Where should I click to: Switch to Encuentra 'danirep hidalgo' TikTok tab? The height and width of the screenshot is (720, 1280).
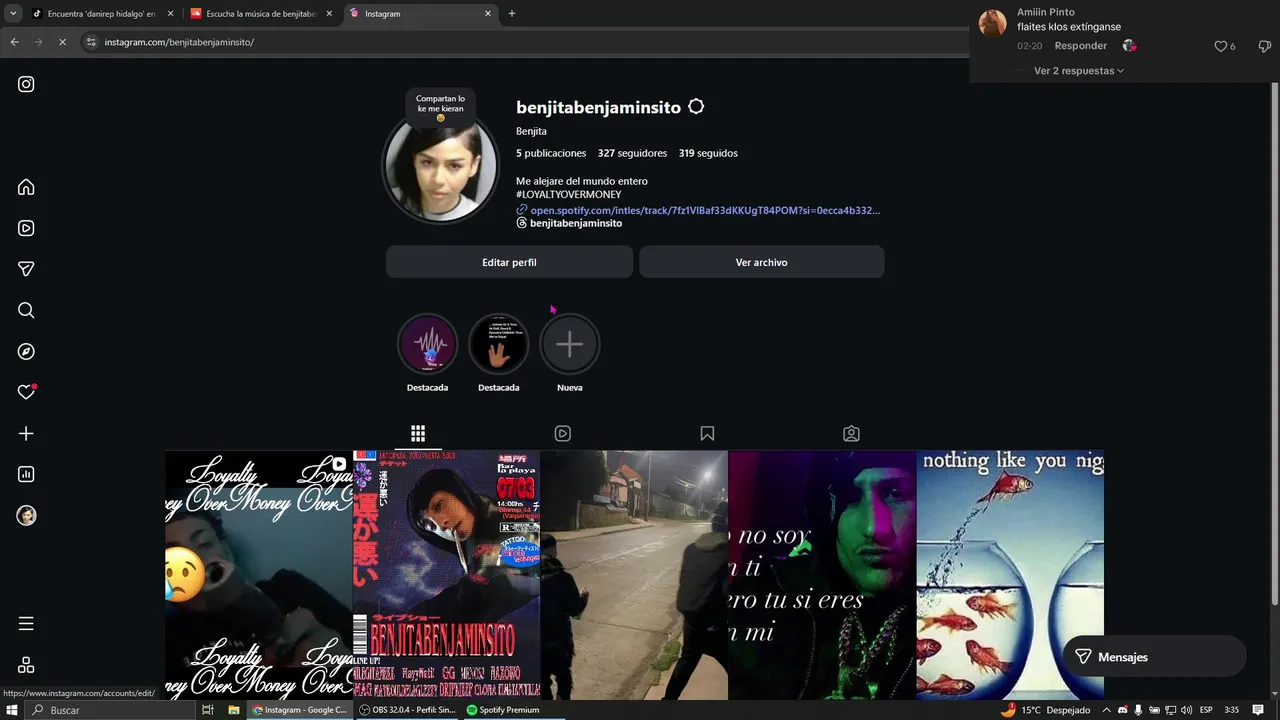[102, 14]
